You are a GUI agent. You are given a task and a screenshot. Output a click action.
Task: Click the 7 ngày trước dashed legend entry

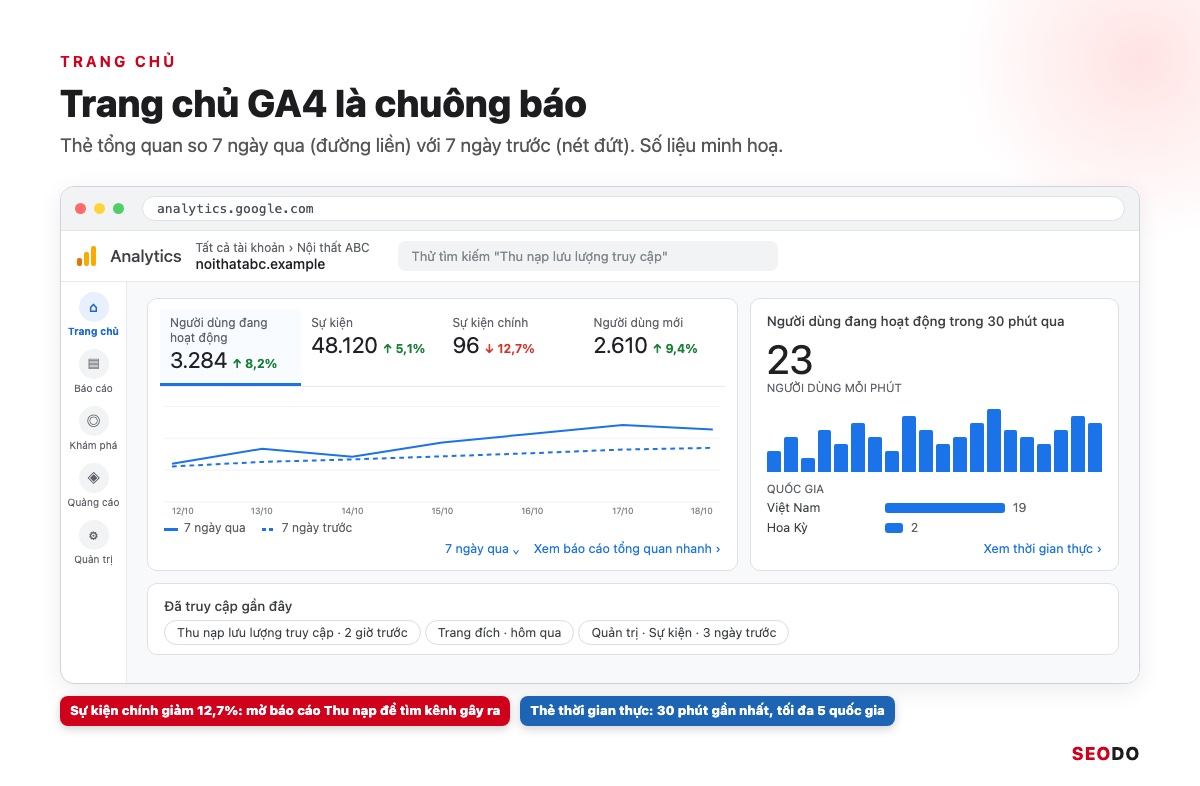(x=306, y=528)
